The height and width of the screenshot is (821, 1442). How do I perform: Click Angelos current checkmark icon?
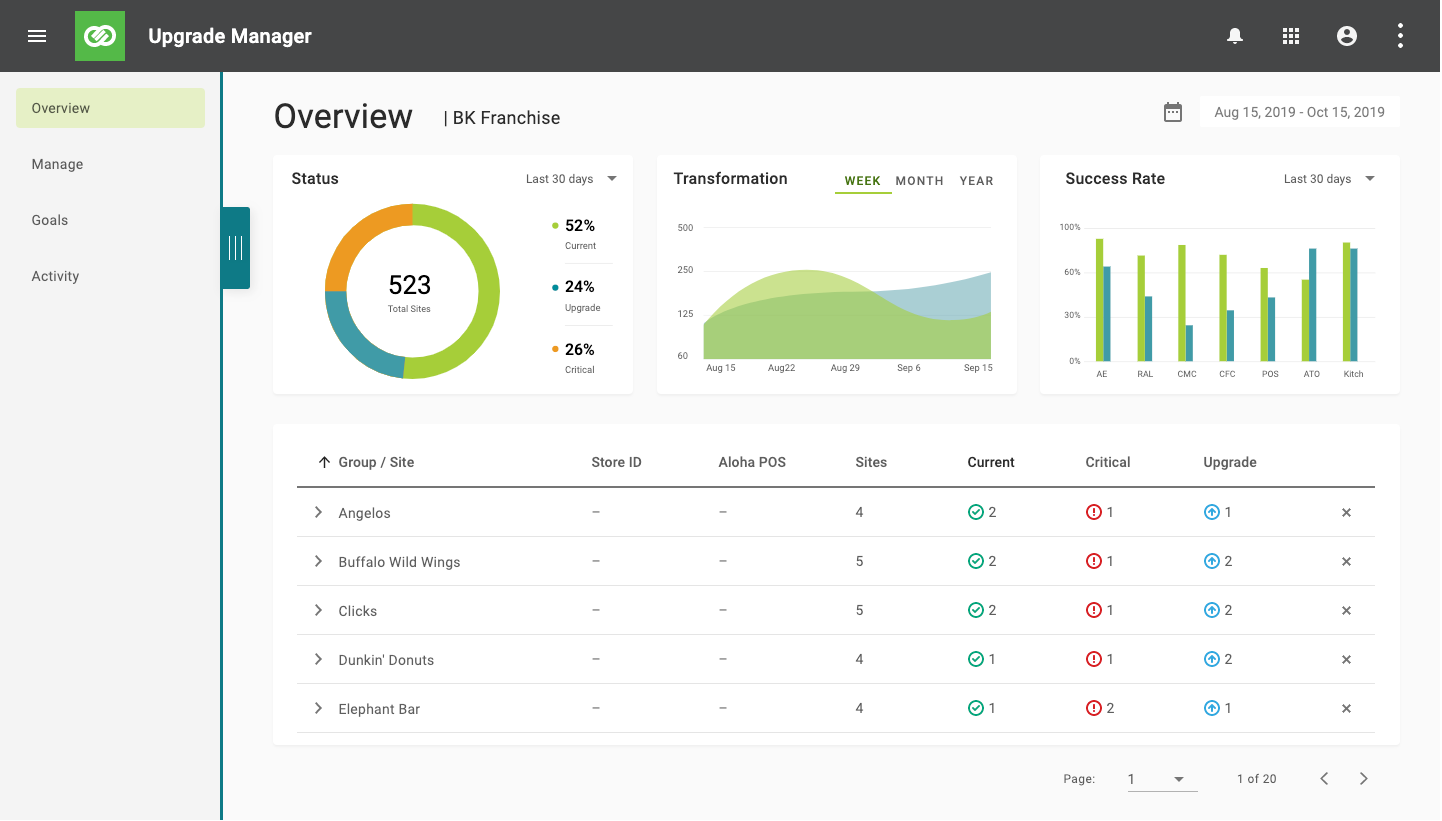(x=976, y=512)
